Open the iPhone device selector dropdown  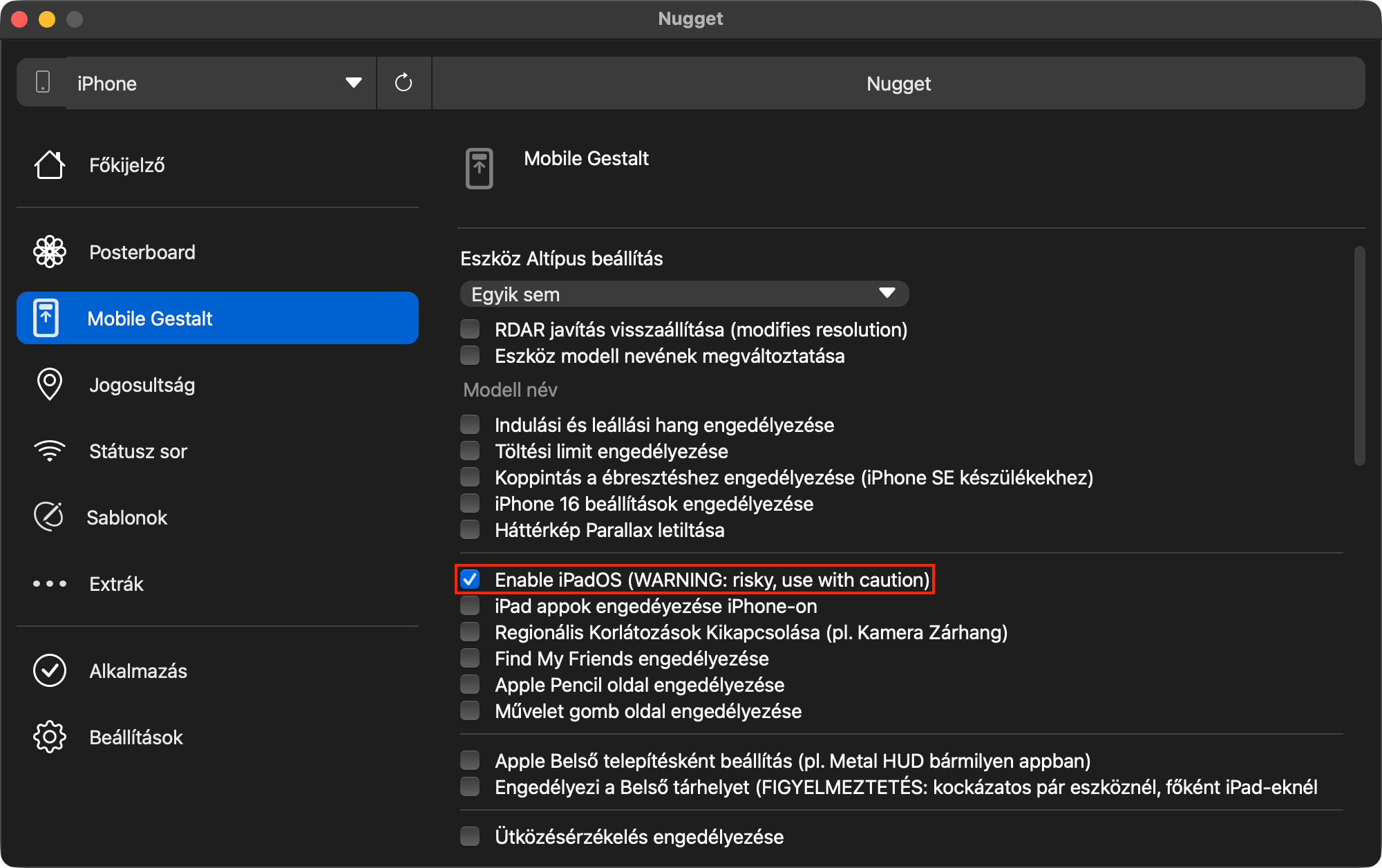[207, 83]
